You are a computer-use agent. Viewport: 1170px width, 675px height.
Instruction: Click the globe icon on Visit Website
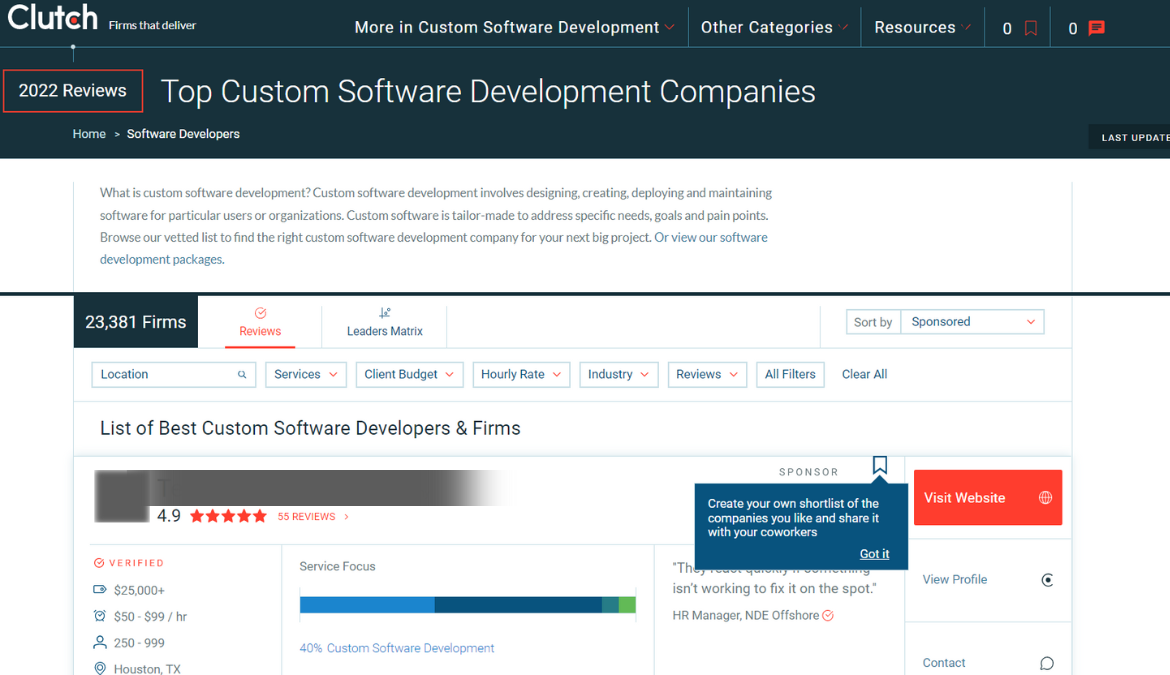coord(1045,498)
